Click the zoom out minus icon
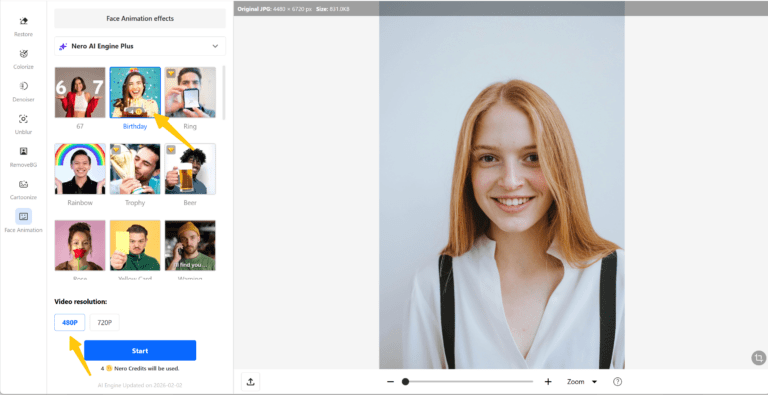Viewport: 768px width, 395px height. click(390, 382)
